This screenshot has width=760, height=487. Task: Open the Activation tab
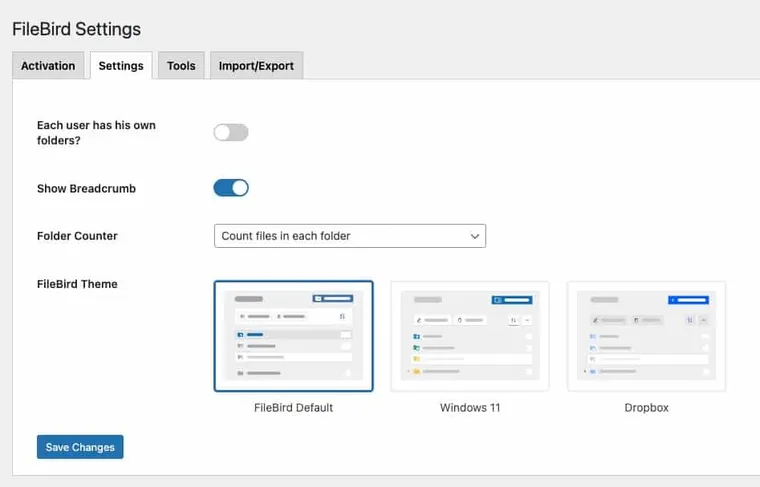click(48, 65)
